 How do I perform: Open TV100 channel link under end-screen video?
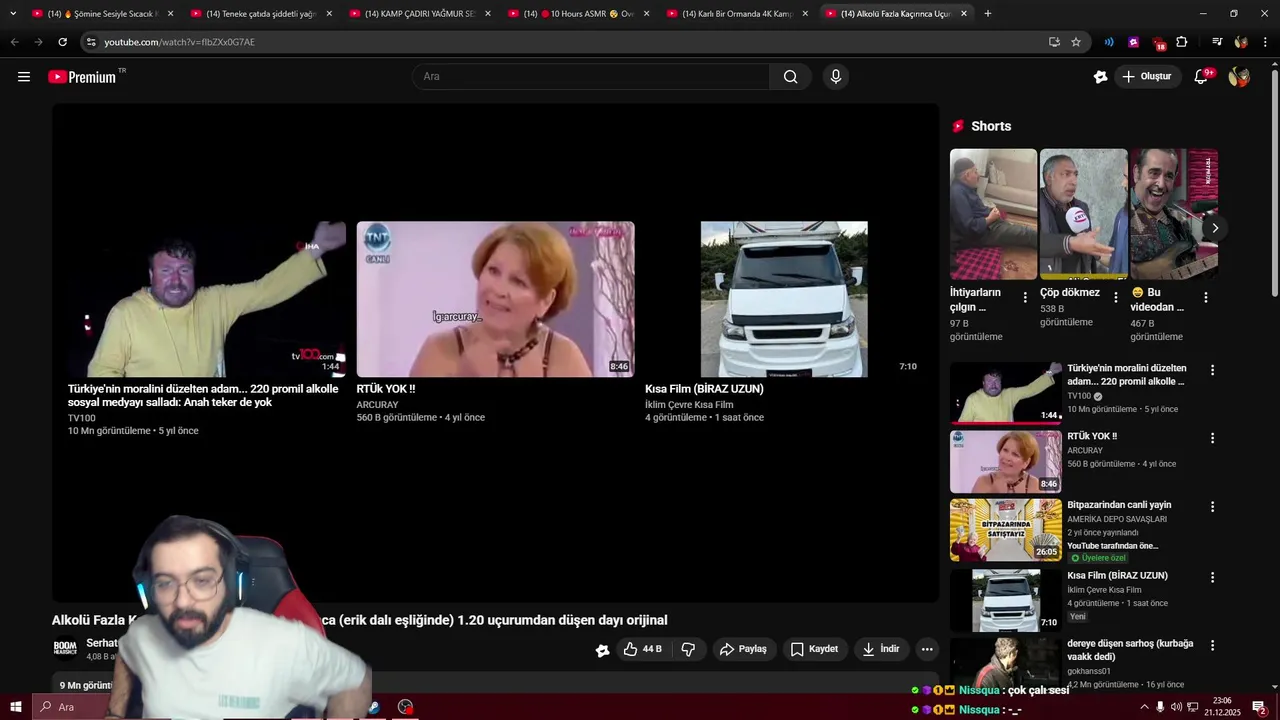(82, 418)
